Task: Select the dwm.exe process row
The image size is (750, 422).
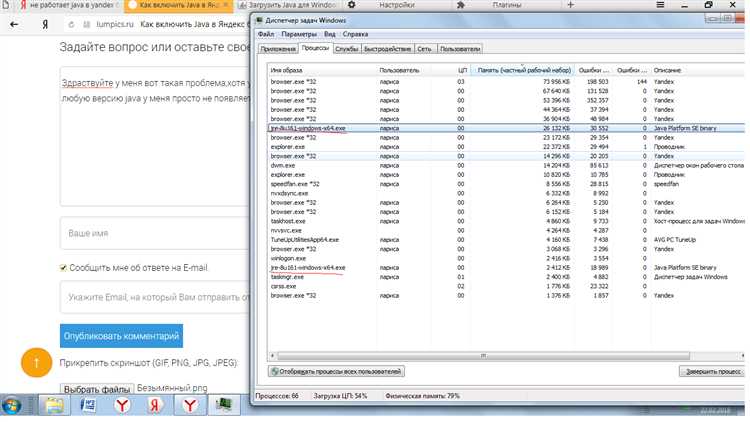Action: [x=506, y=166]
